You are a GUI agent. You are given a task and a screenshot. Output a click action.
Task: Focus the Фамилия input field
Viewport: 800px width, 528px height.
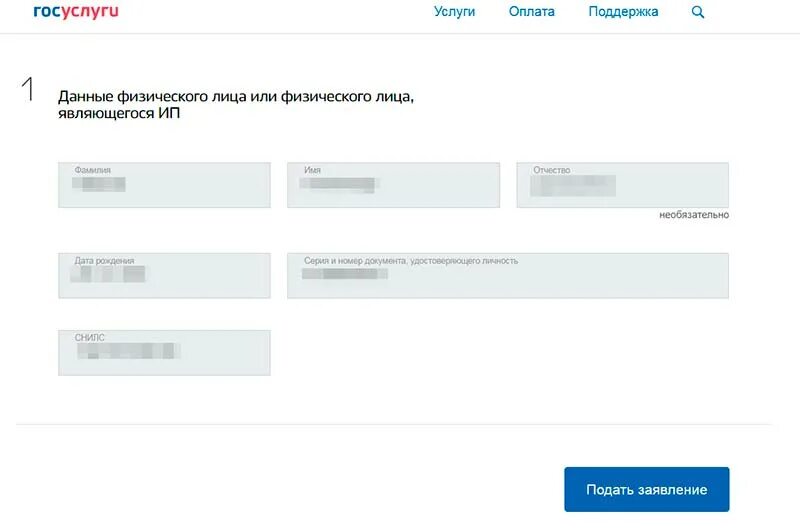point(164,185)
